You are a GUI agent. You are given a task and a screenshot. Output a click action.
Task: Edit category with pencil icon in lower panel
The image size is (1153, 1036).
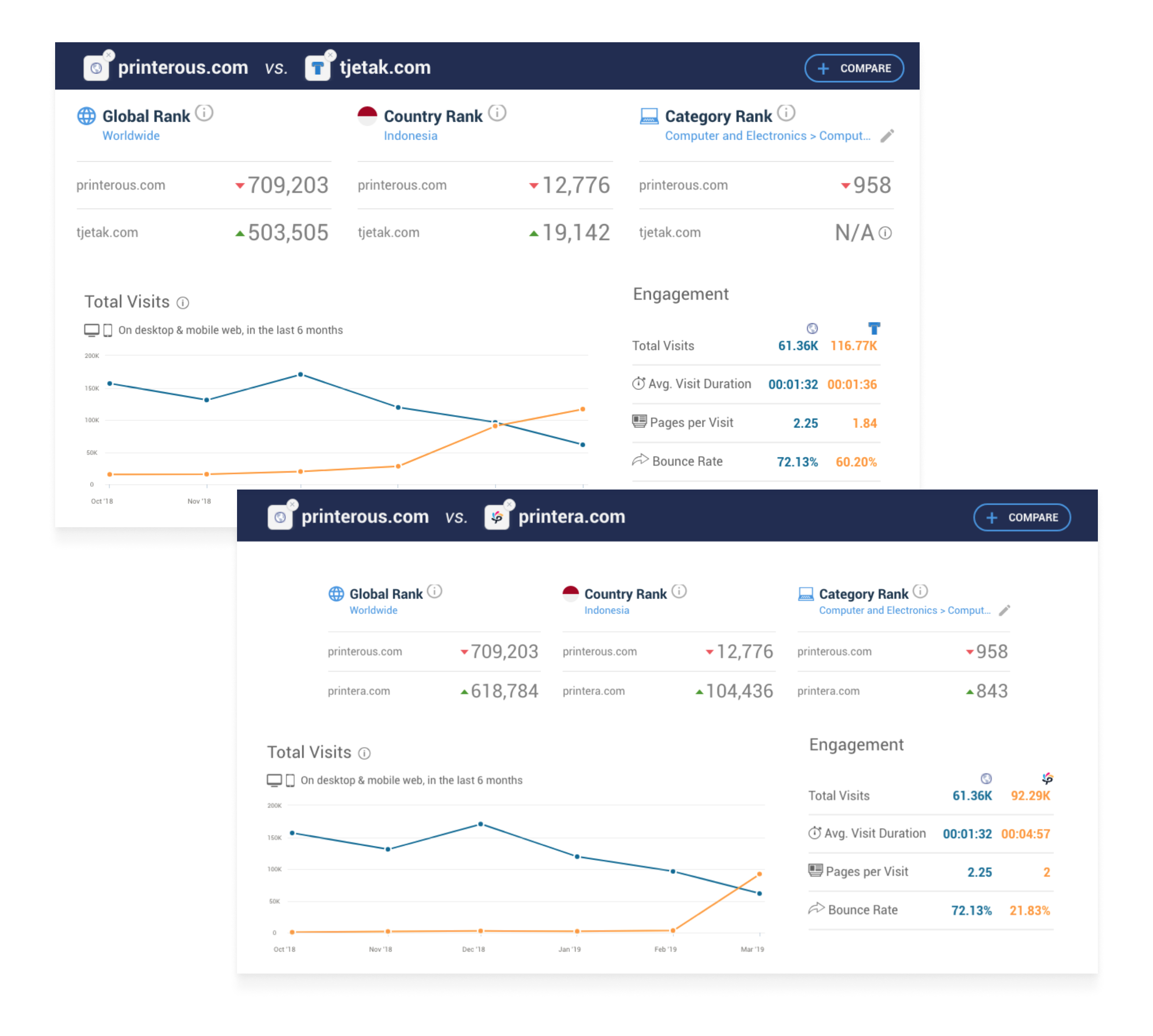(1004, 610)
